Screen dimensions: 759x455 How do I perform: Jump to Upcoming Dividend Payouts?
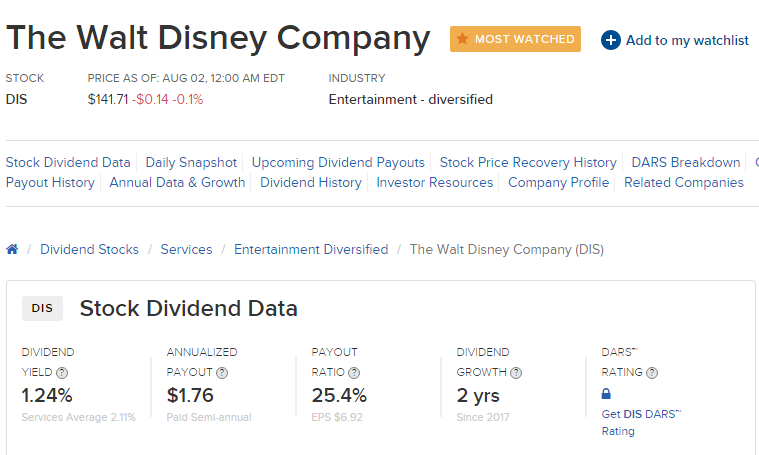pyautogui.click(x=338, y=162)
